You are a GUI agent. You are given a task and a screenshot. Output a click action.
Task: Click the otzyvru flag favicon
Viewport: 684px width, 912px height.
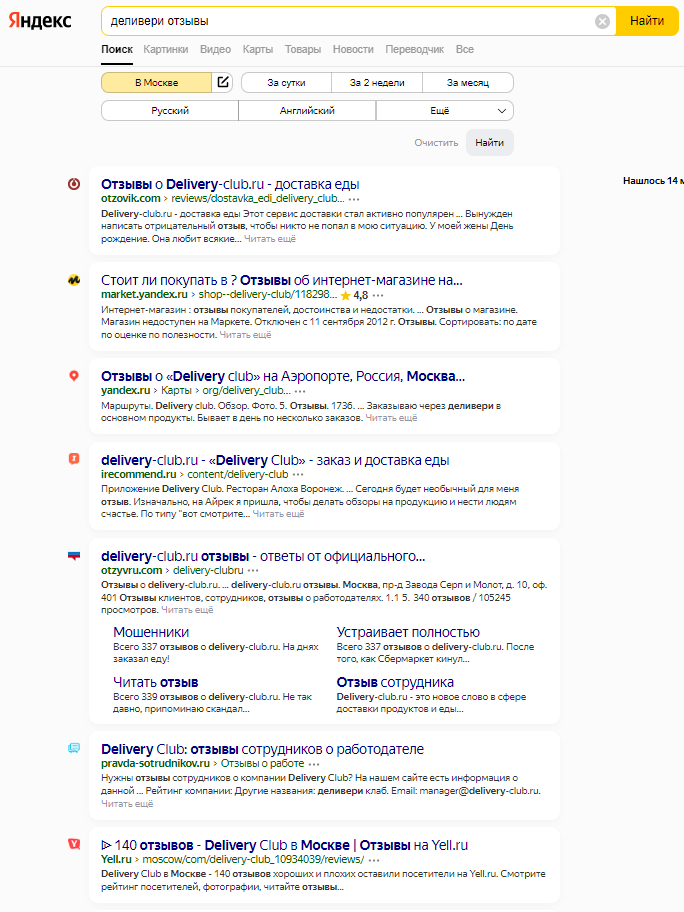click(74, 556)
